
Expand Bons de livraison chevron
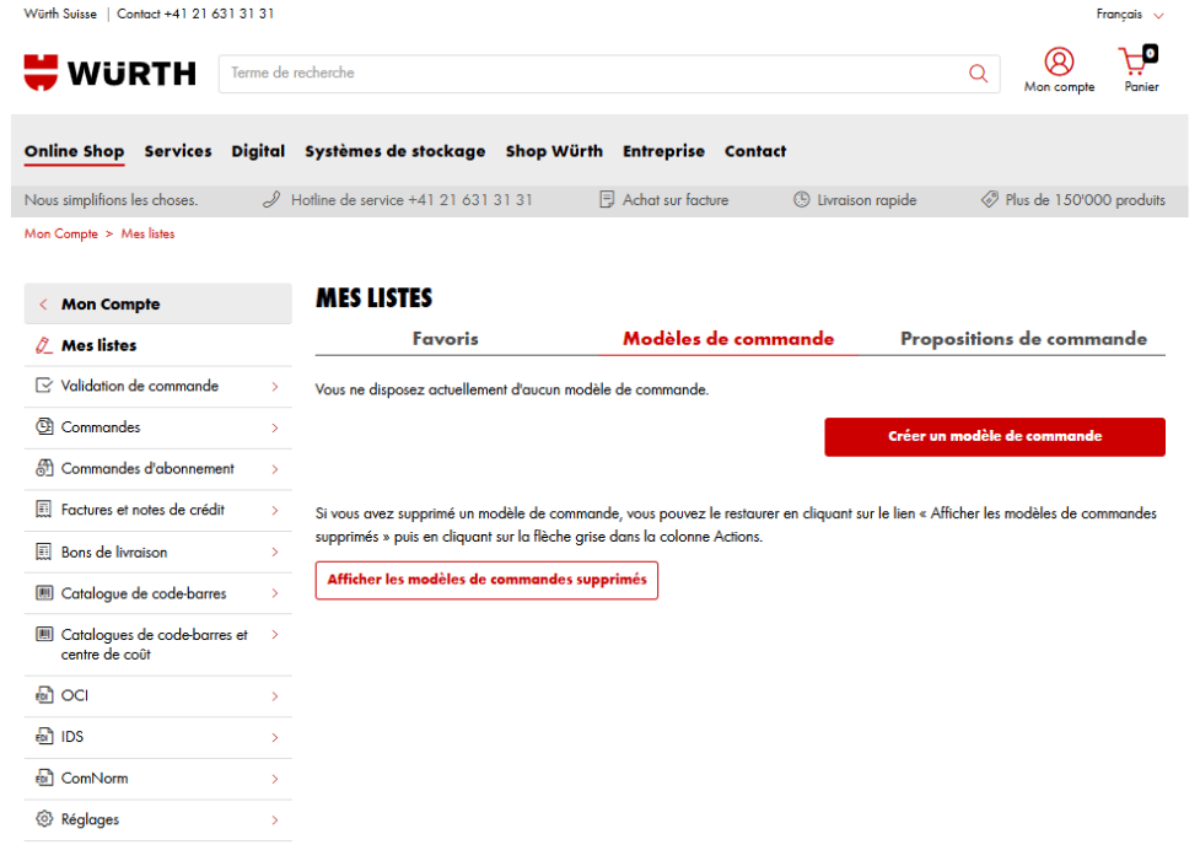coord(275,552)
